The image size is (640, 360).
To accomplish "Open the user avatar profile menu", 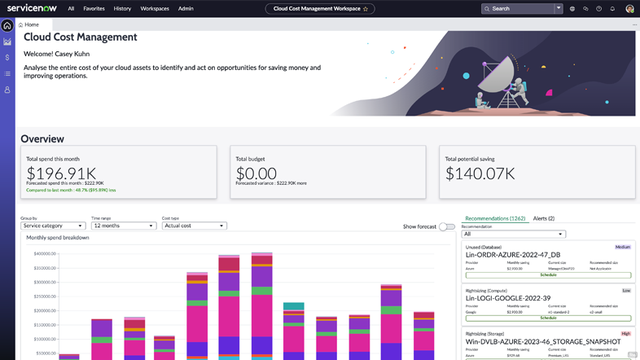I will click(x=630, y=9).
